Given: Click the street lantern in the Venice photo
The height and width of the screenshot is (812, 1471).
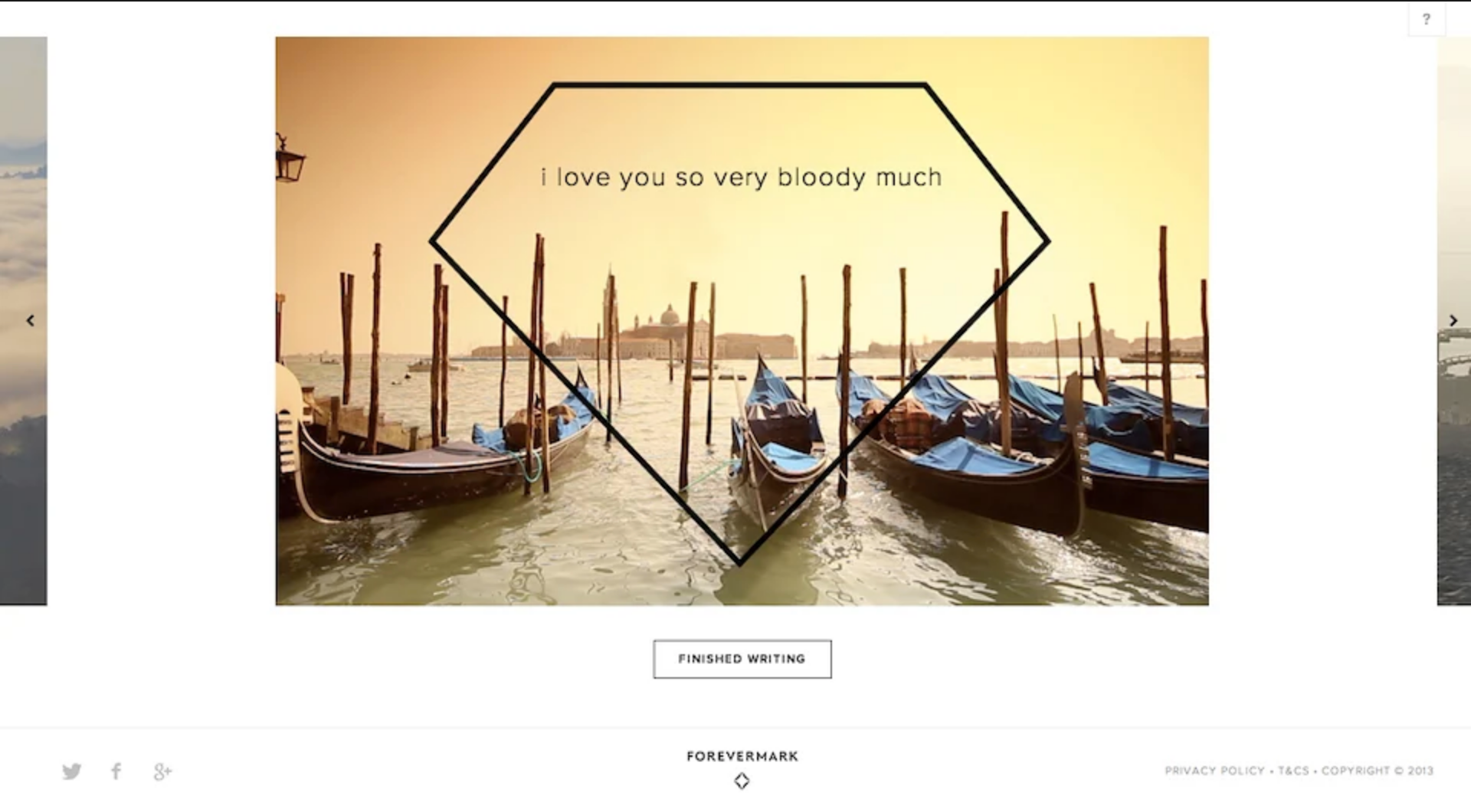Looking at the screenshot, I should pyautogui.click(x=289, y=159).
